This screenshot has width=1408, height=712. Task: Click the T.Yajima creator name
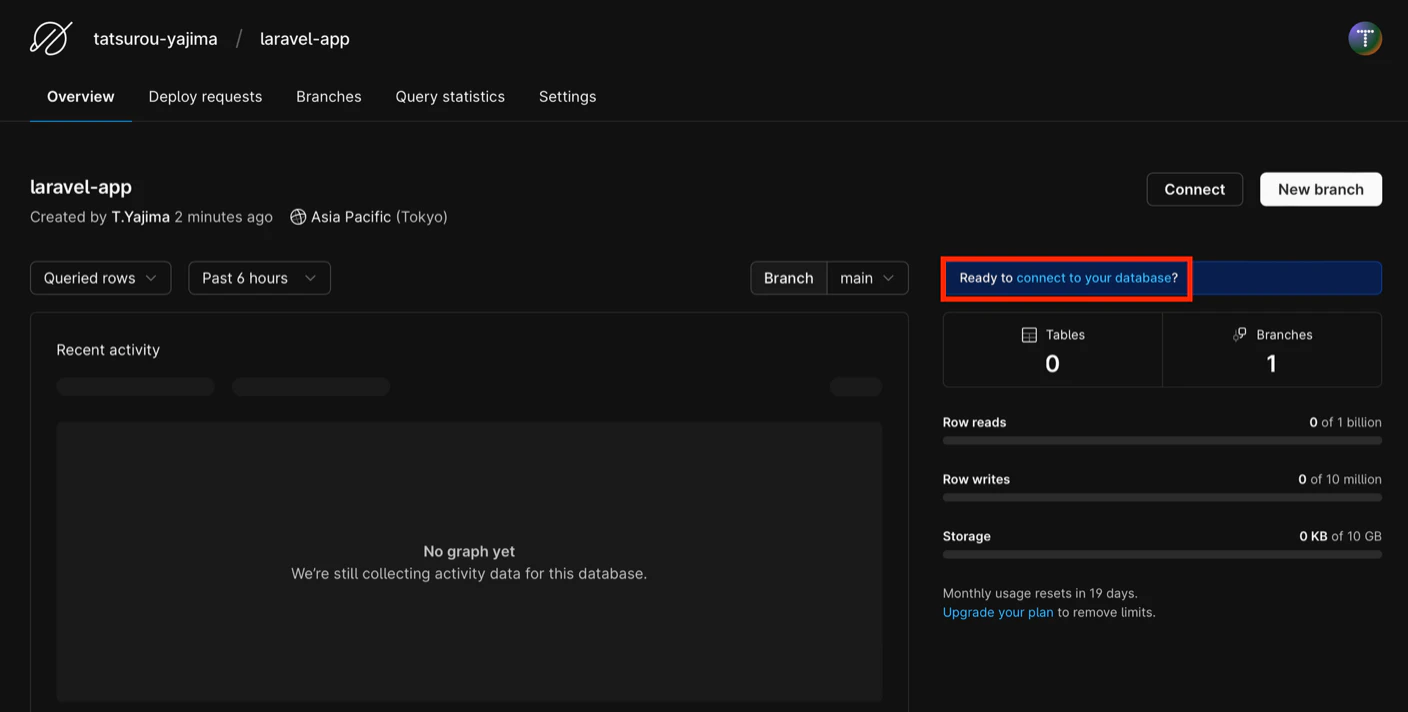point(140,217)
